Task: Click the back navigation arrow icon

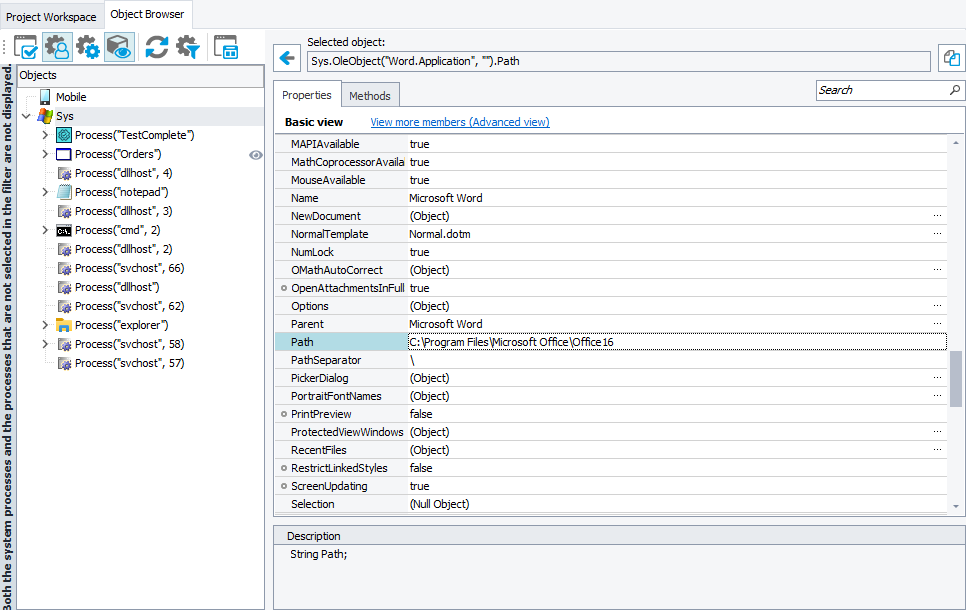Action: (287, 58)
